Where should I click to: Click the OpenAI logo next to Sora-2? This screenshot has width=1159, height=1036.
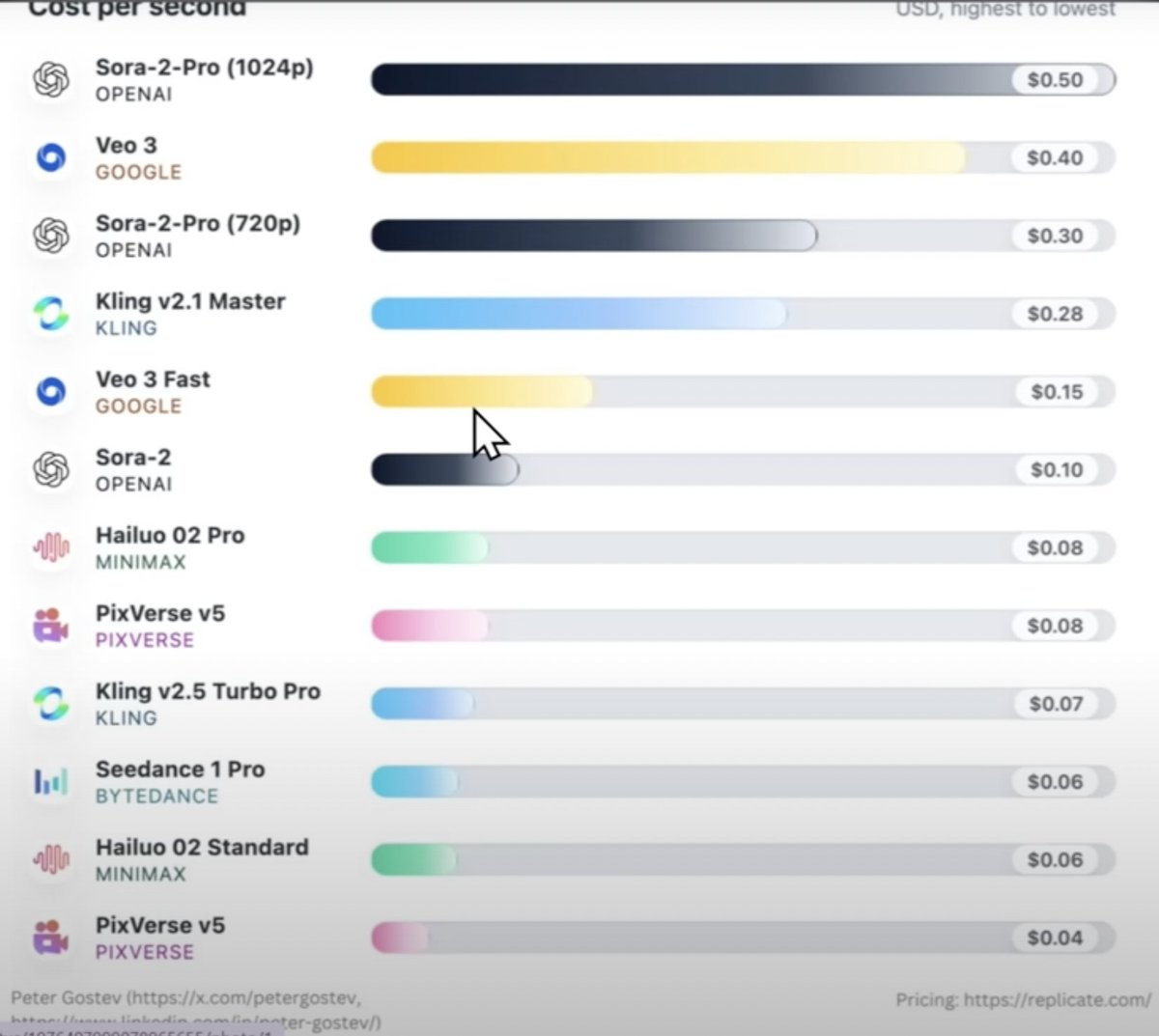pyautogui.click(x=51, y=470)
